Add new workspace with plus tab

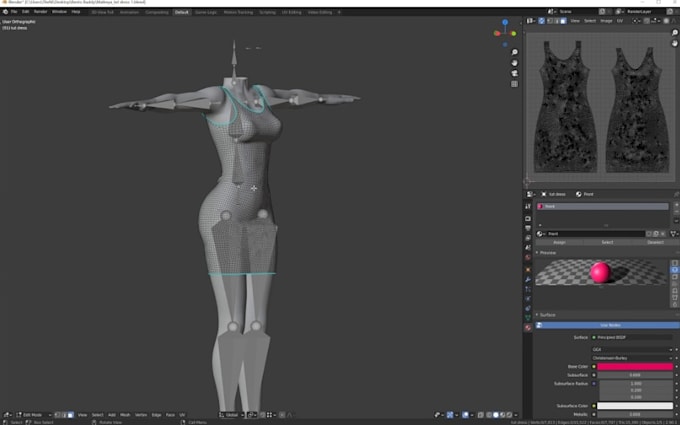click(339, 12)
